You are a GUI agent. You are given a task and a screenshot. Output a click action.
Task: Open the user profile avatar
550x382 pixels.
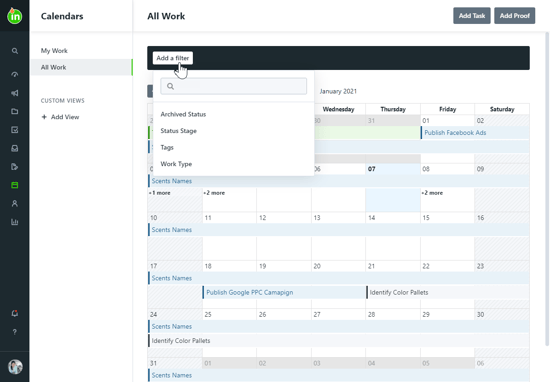pyautogui.click(x=15, y=367)
